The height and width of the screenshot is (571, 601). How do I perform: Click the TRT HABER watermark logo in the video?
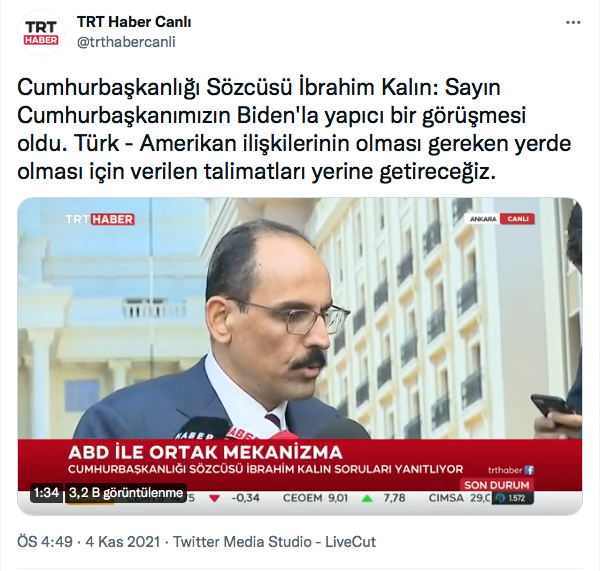point(100,219)
